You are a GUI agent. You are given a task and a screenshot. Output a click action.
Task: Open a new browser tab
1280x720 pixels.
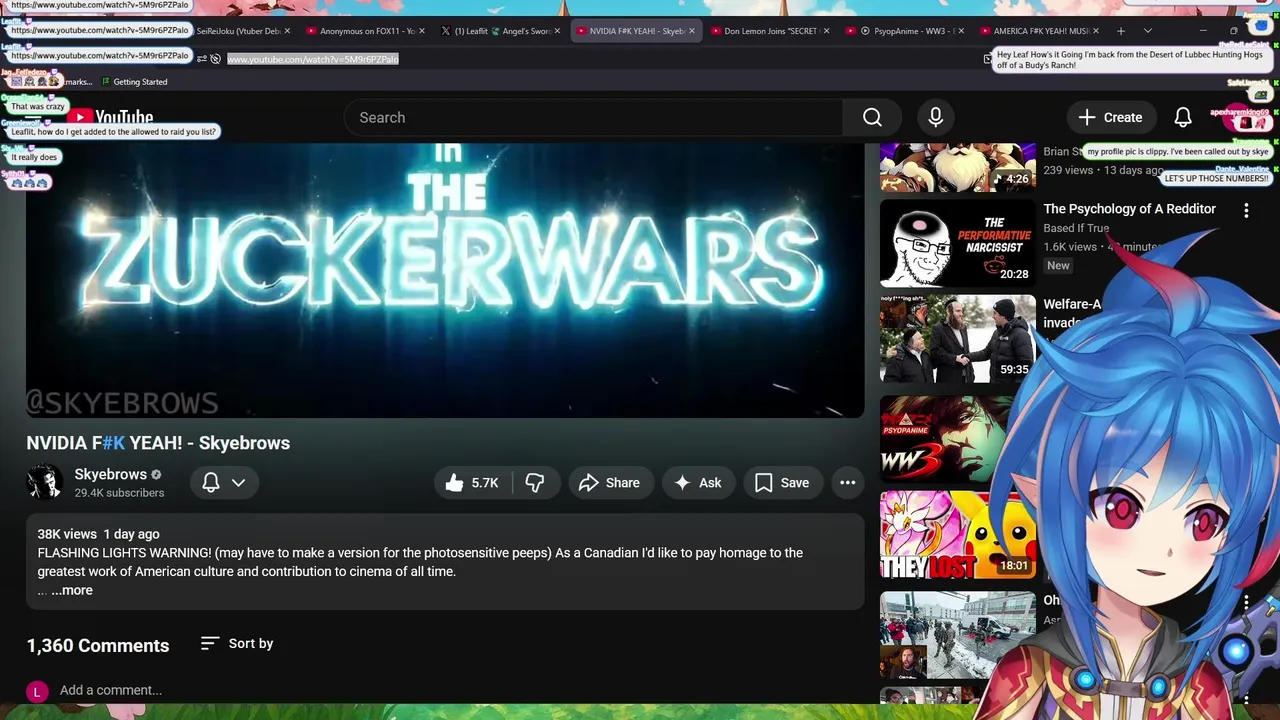[x=1121, y=31]
